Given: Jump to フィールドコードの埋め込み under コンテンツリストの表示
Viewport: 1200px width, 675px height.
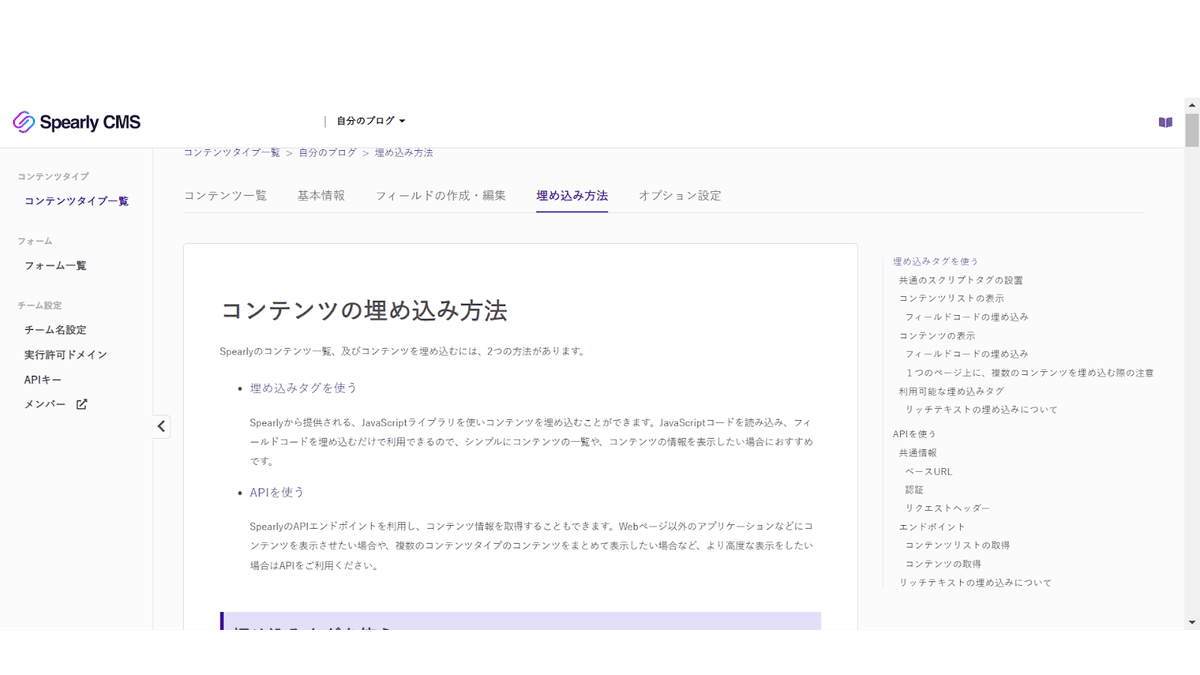Looking at the screenshot, I should (x=967, y=317).
